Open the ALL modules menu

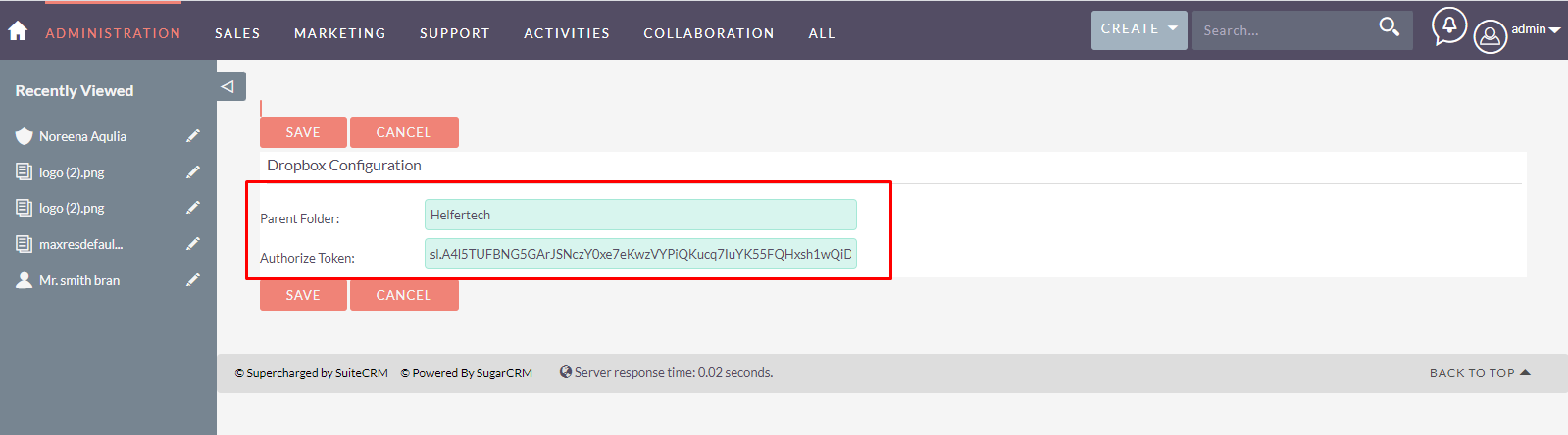point(822,33)
